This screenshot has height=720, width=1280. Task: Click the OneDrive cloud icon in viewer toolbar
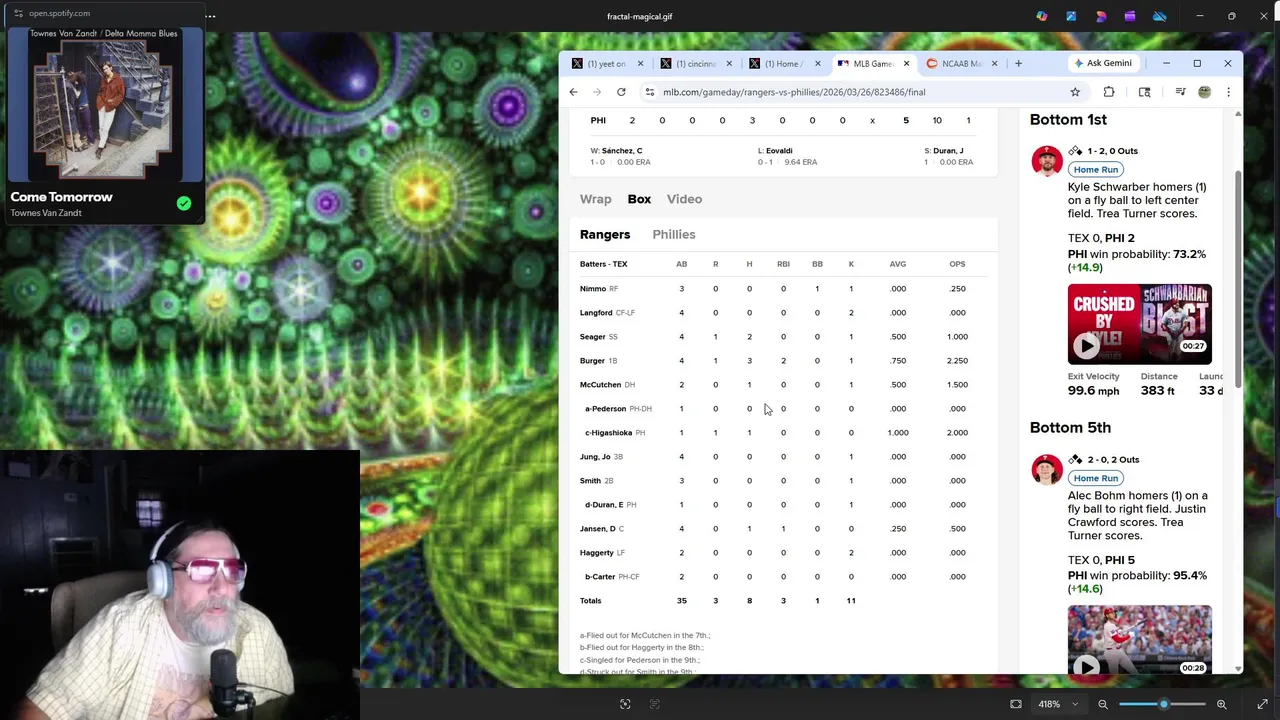(1159, 16)
